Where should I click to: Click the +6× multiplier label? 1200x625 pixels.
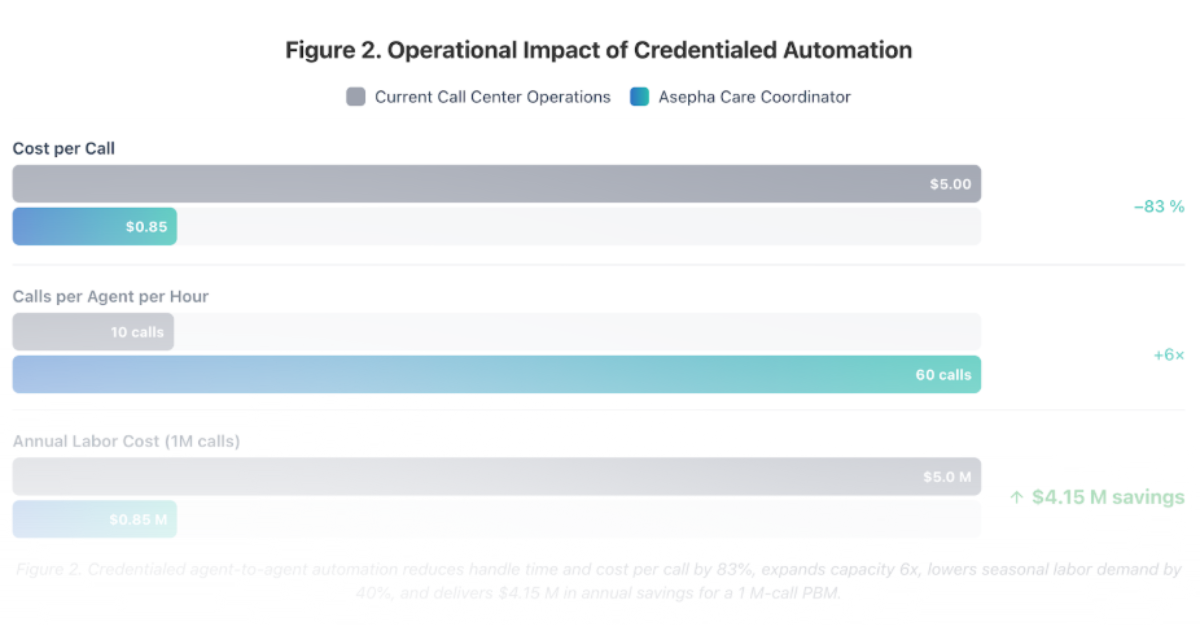tap(1168, 354)
